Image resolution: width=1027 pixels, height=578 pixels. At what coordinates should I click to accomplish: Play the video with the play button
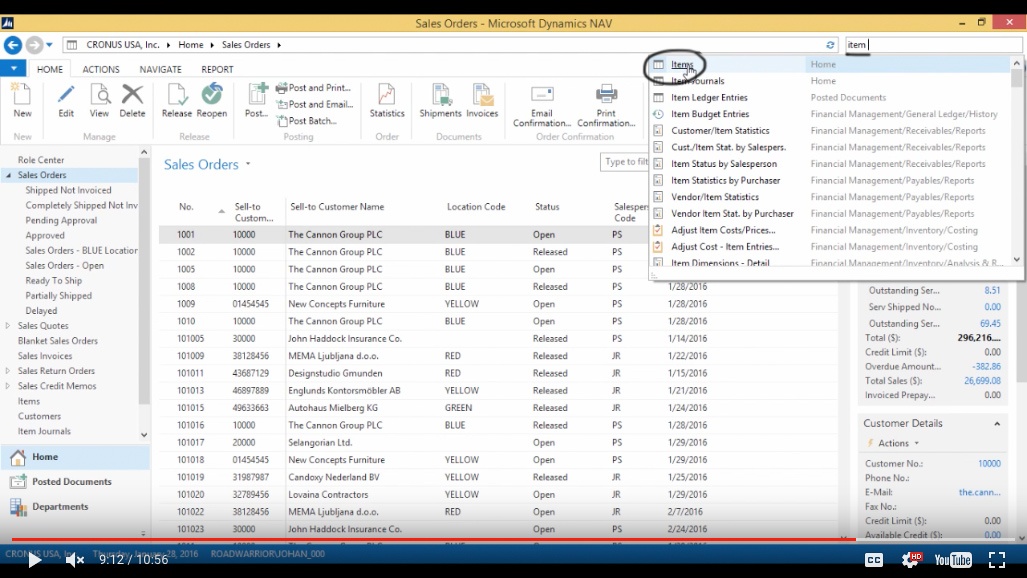[34, 560]
